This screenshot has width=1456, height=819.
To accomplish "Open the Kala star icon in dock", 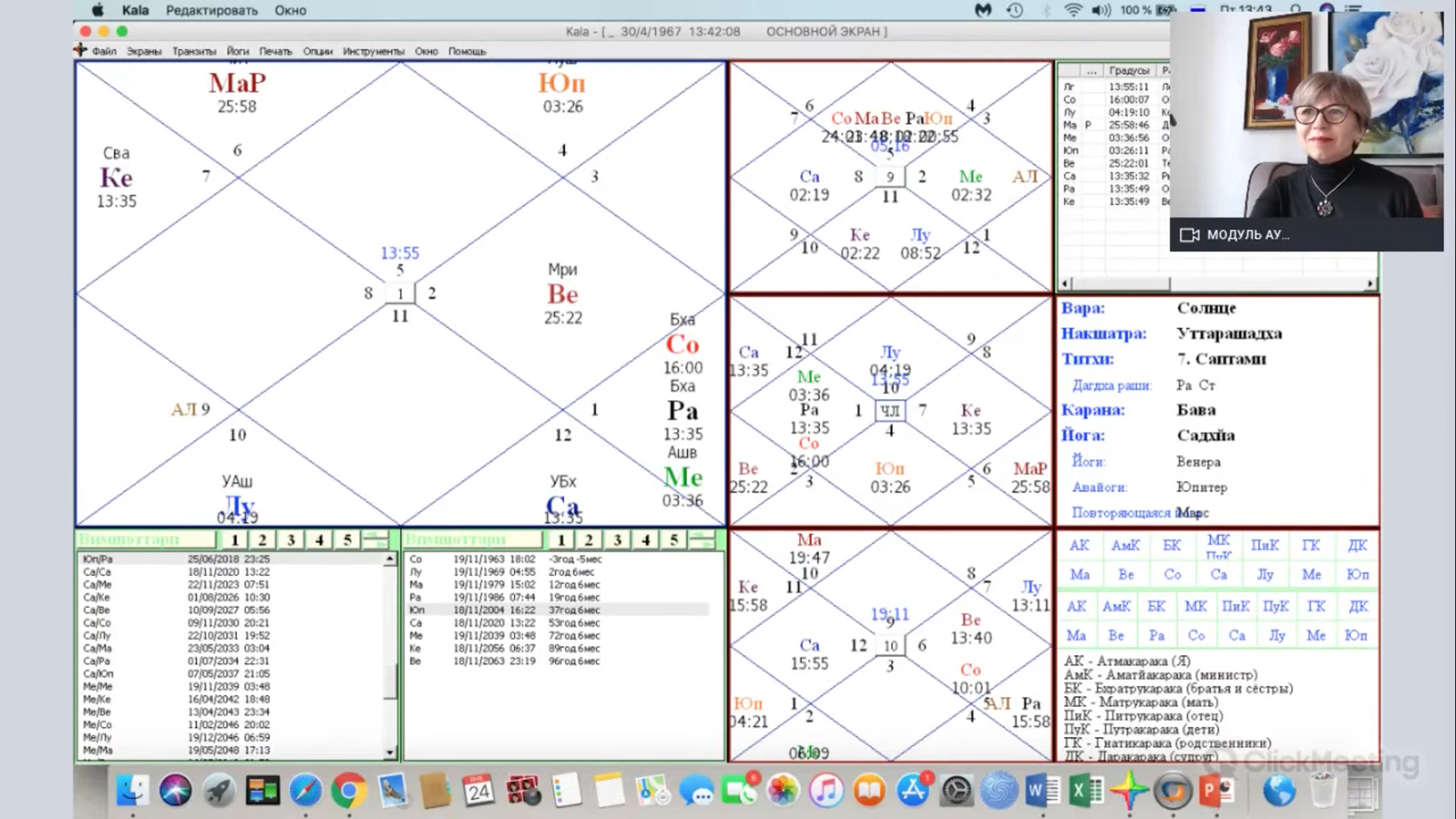I will pos(1128,791).
